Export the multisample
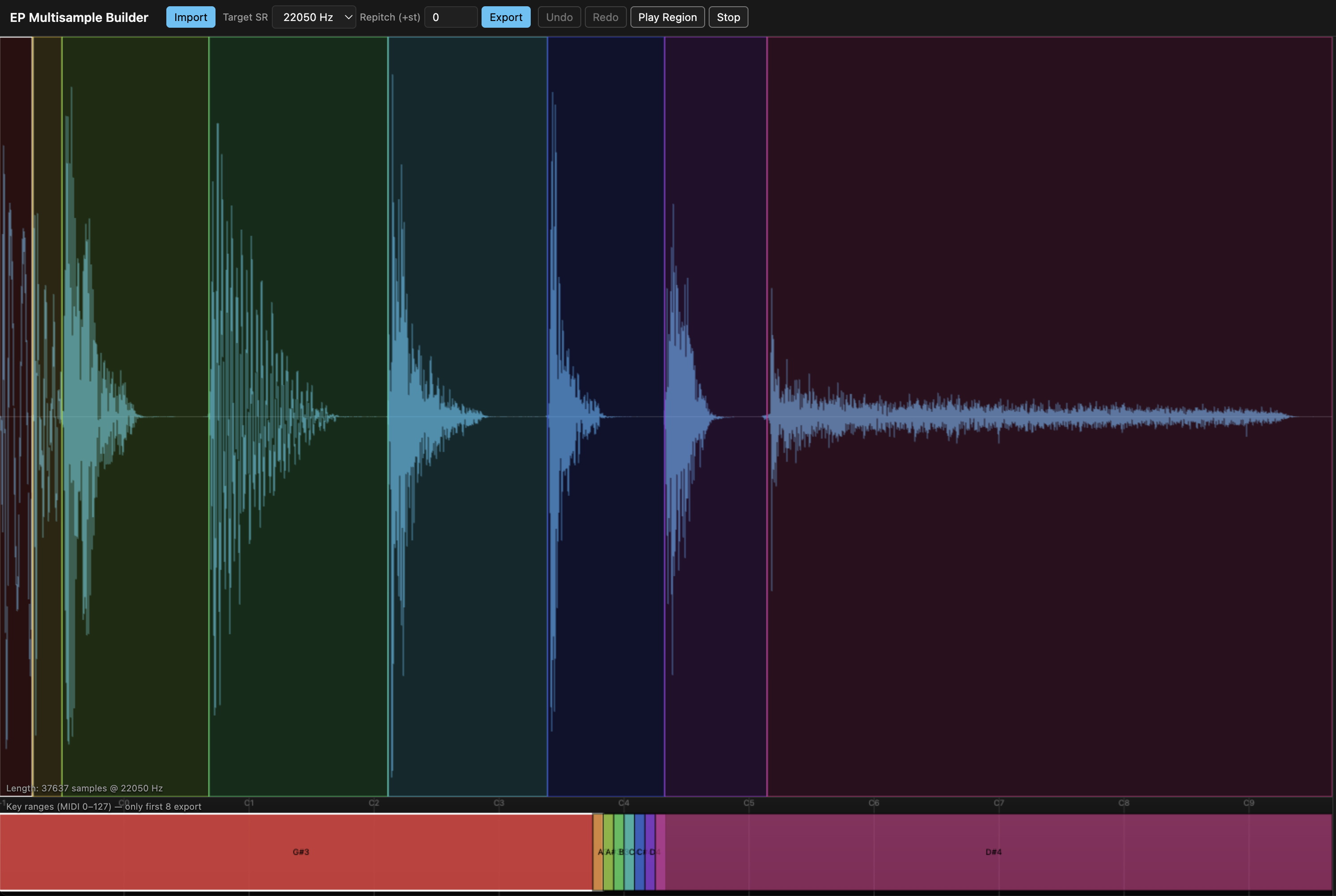The image size is (1336, 896). (x=506, y=17)
